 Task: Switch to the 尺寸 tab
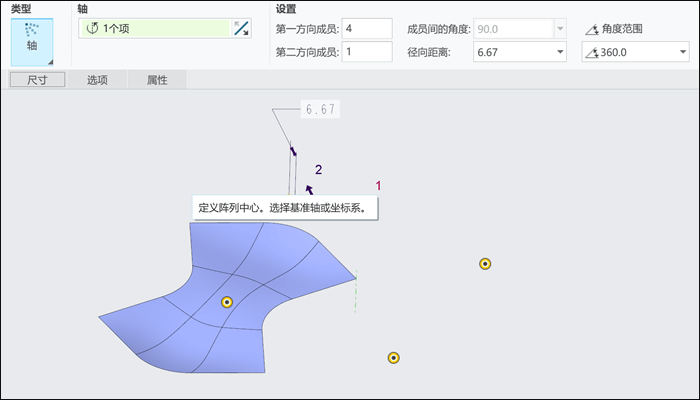pyautogui.click(x=38, y=80)
